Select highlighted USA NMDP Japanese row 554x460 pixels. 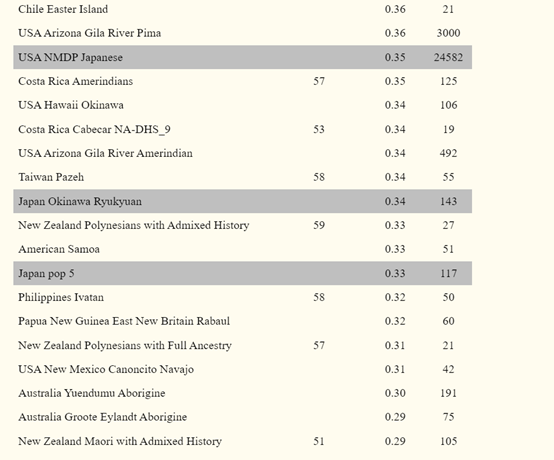243,57
